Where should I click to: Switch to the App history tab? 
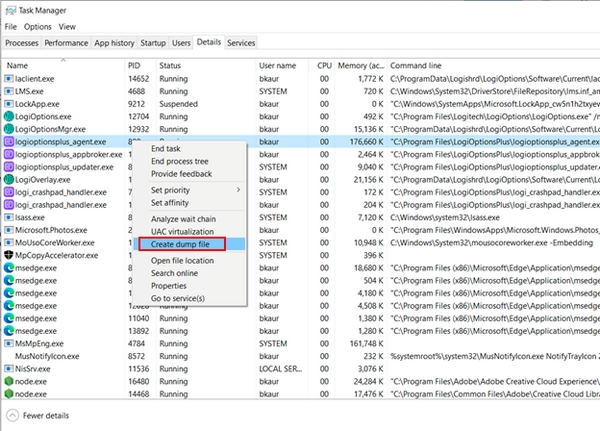(114, 43)
